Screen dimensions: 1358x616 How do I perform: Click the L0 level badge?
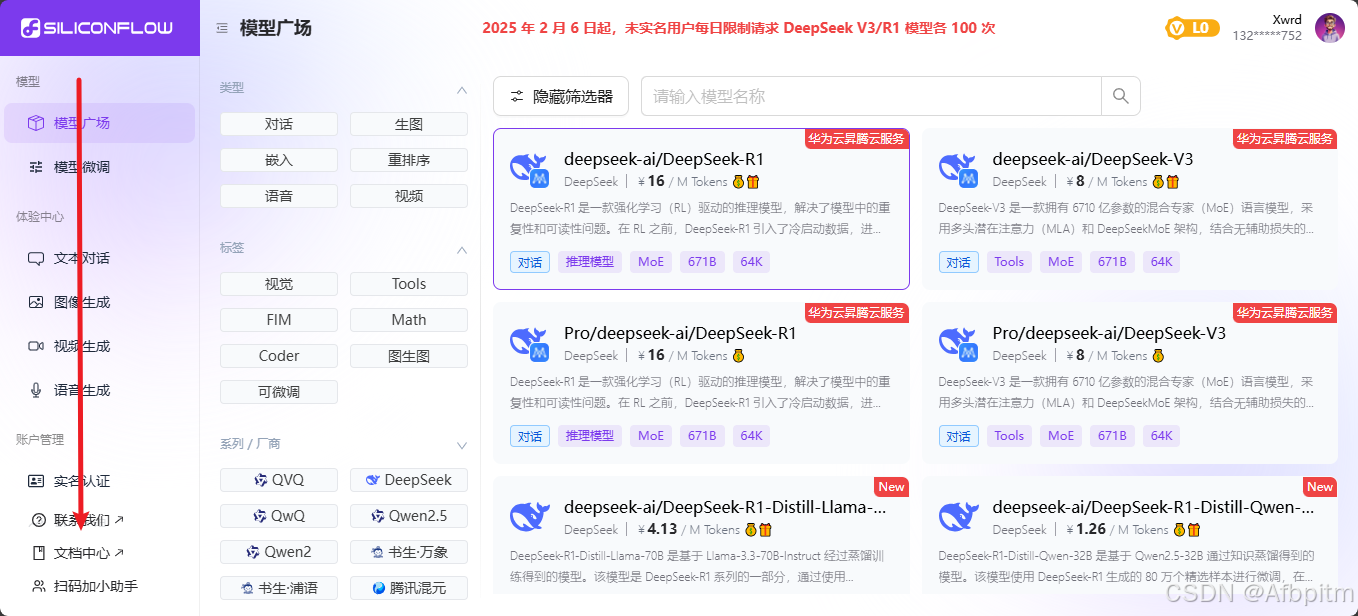[x=1192, y=28]
